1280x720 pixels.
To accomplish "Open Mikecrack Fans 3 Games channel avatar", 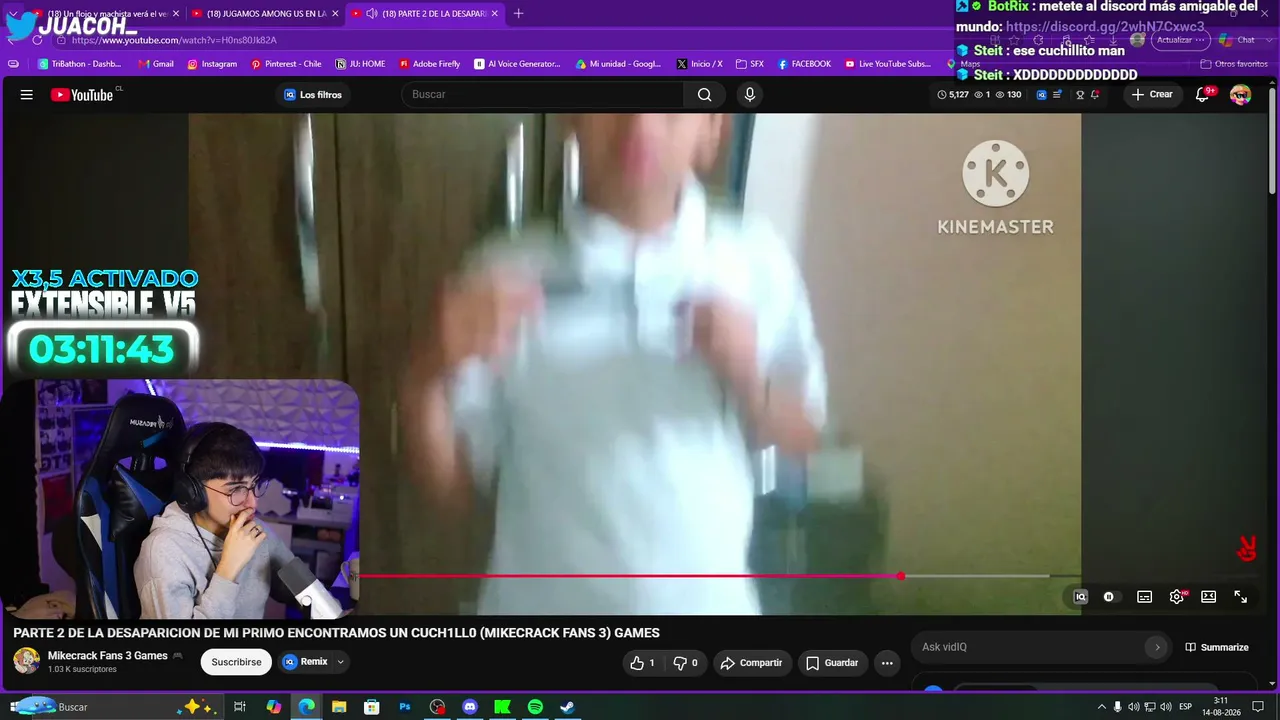I will (x=26, y=661).
